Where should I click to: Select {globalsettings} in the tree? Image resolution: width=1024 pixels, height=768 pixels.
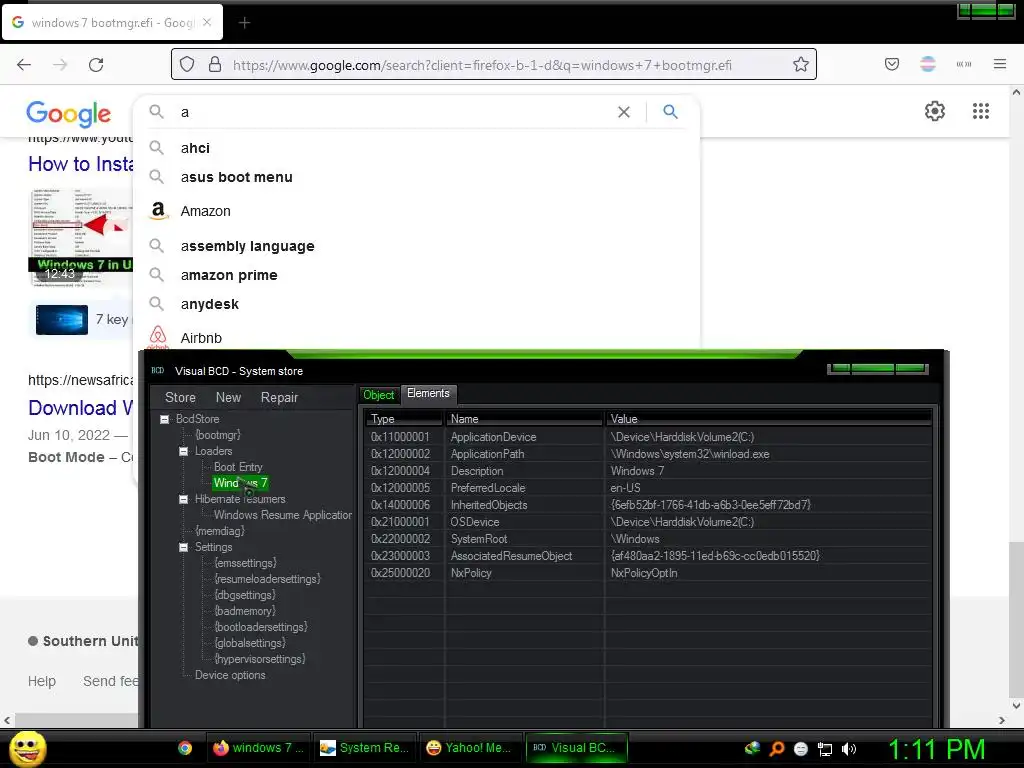click(x=250, y=643)
